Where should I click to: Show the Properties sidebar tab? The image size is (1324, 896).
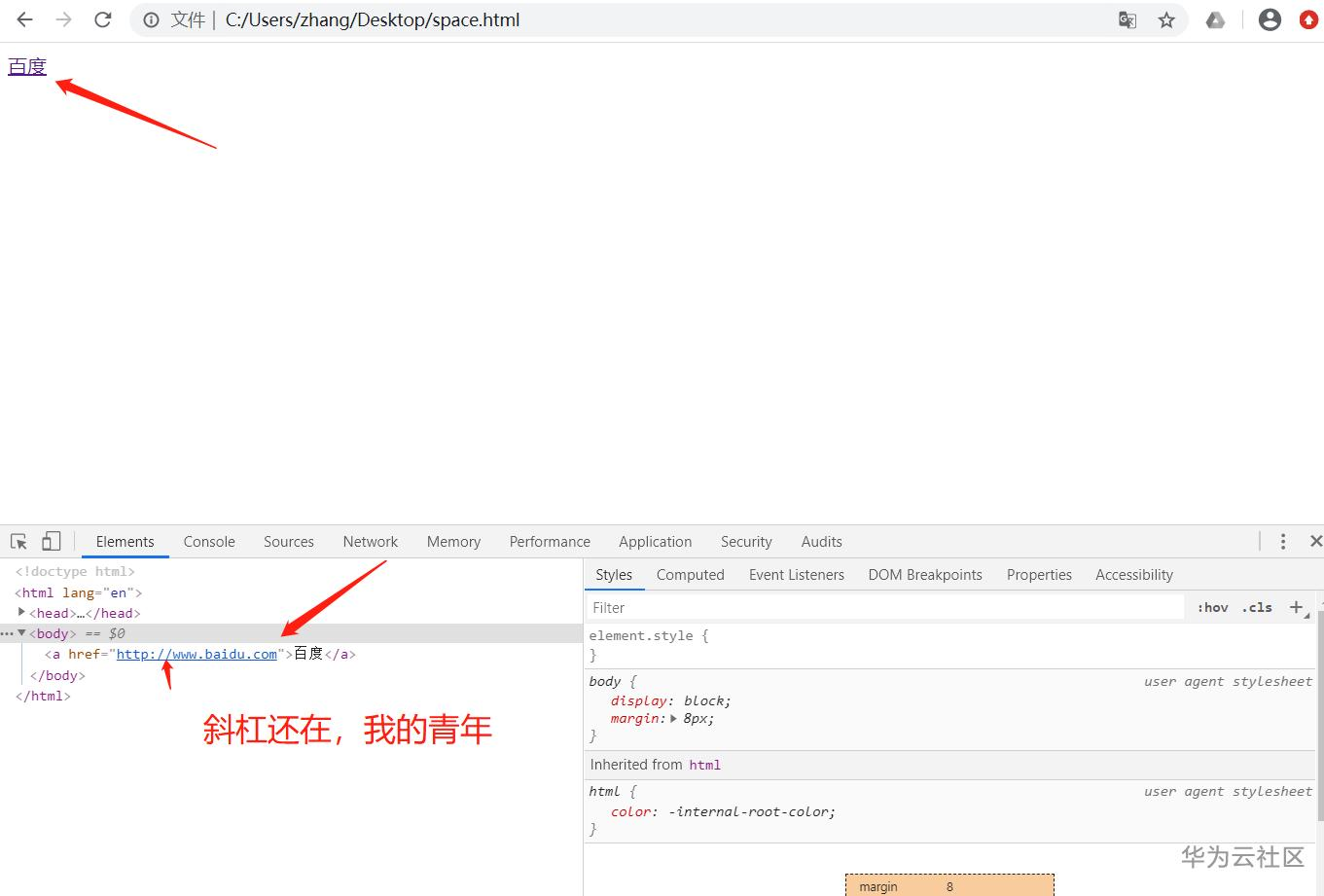pyautogui.click(x=1039, y=575)
